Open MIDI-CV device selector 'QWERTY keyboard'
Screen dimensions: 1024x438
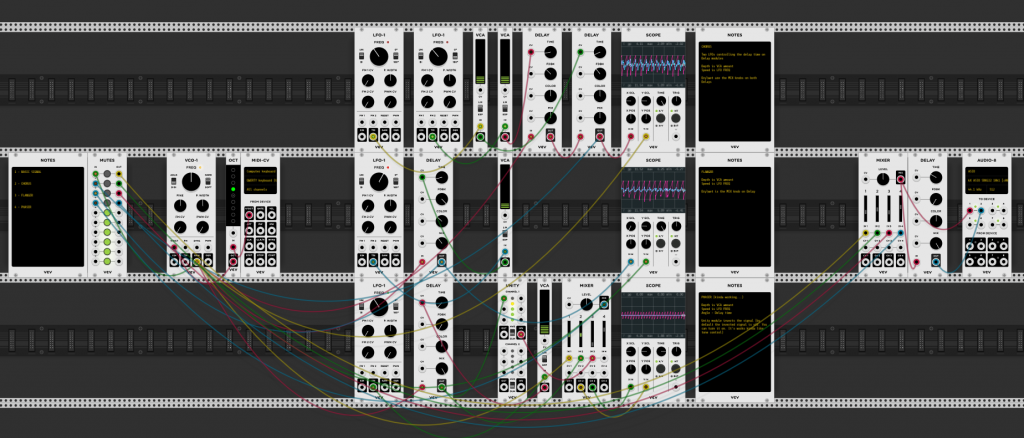click(261, 180)
